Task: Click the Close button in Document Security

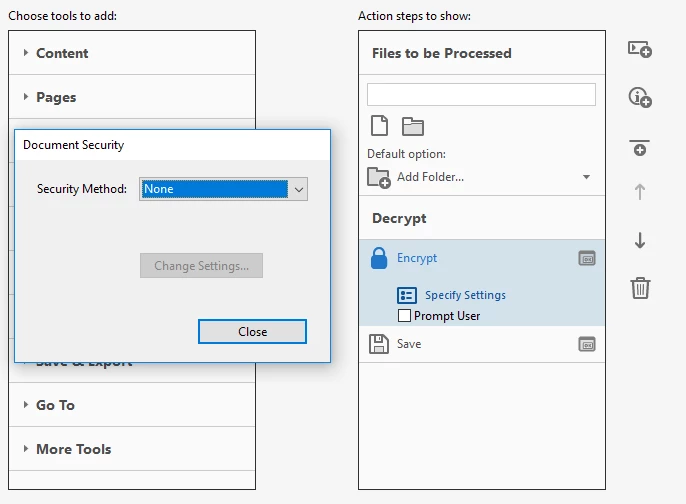Action: [x=252, y=332]
